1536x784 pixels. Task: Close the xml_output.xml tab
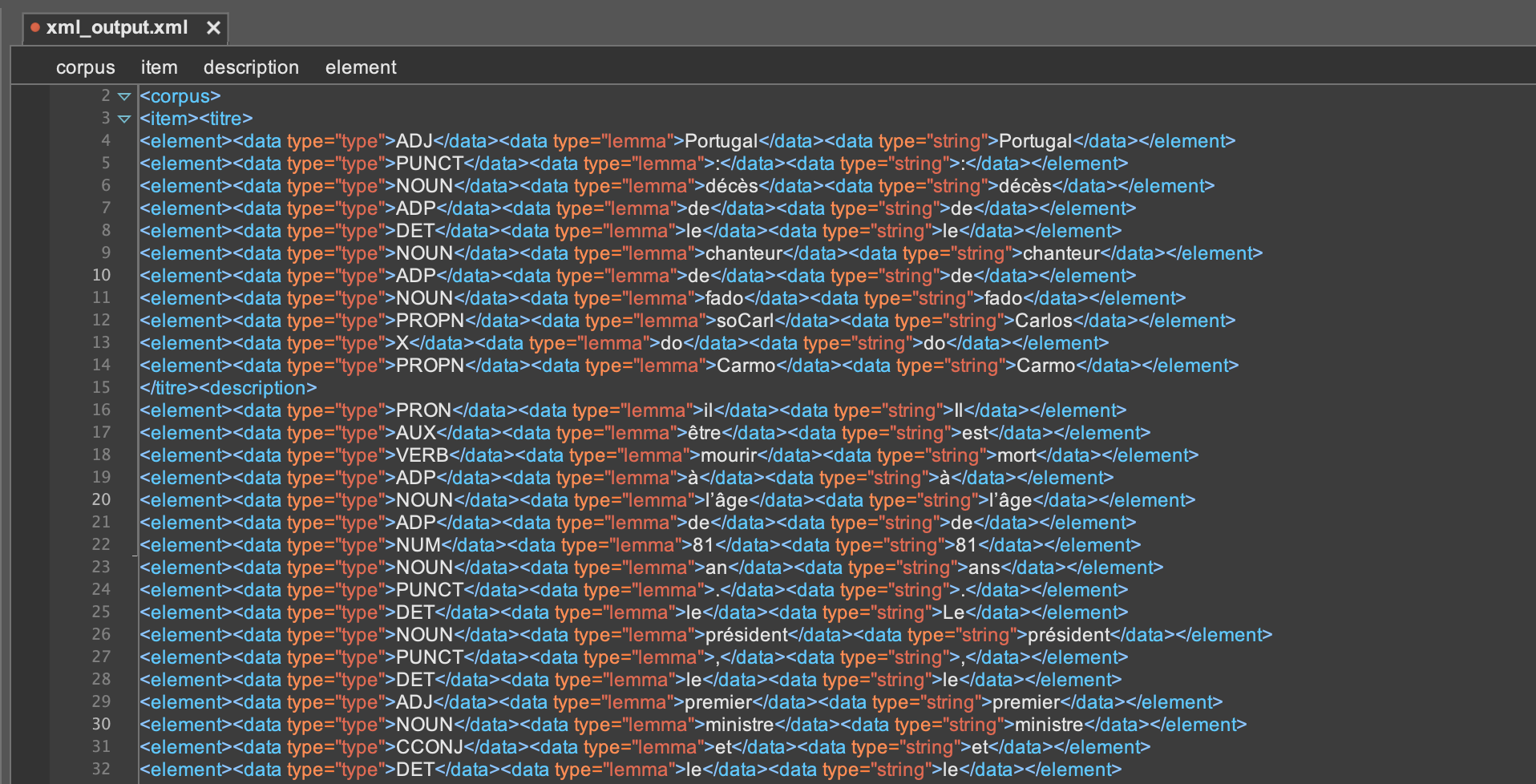[x=213, y=28]
